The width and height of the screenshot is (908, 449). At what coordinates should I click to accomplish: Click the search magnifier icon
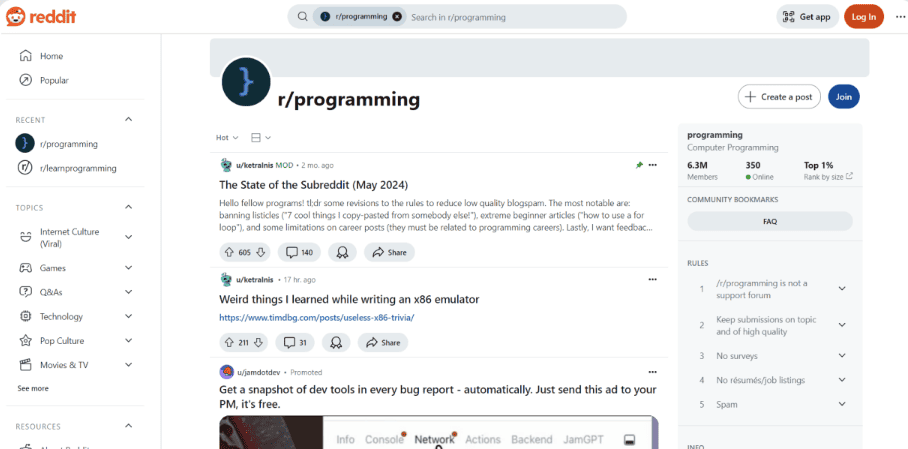tap(302, 17)
